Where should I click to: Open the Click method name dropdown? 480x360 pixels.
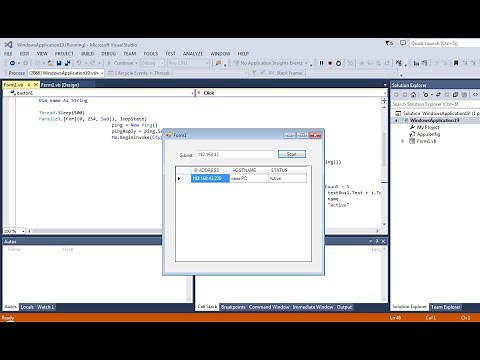click(x=385, y=93)
